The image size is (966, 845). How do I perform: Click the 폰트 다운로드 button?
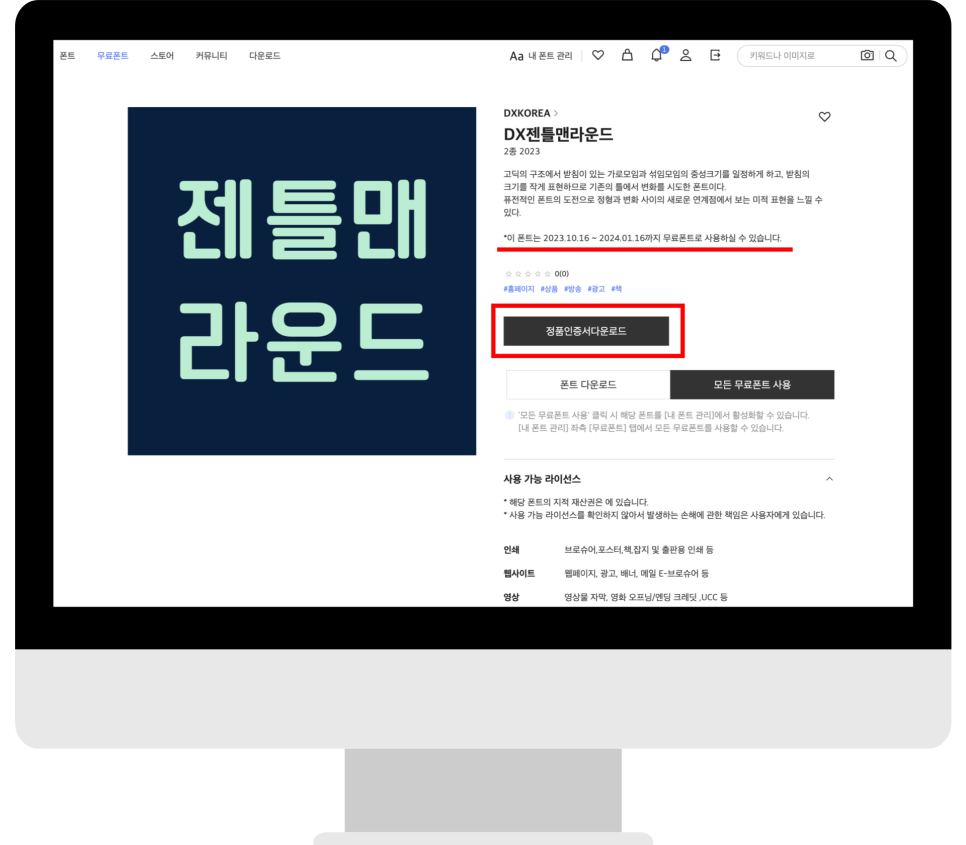[x=588, y=384]
